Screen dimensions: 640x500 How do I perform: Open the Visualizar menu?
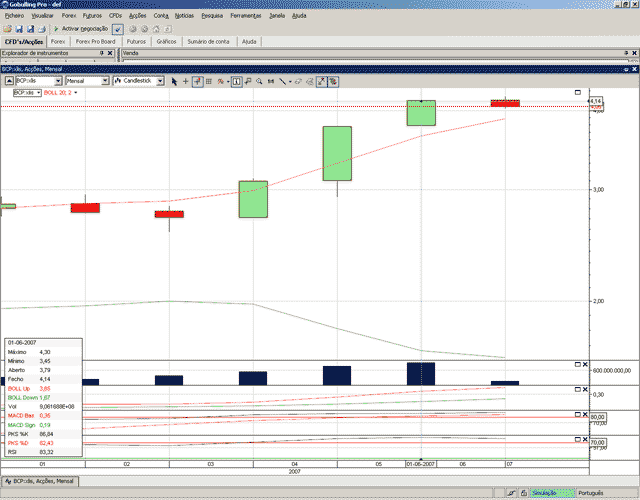(42, 16)
